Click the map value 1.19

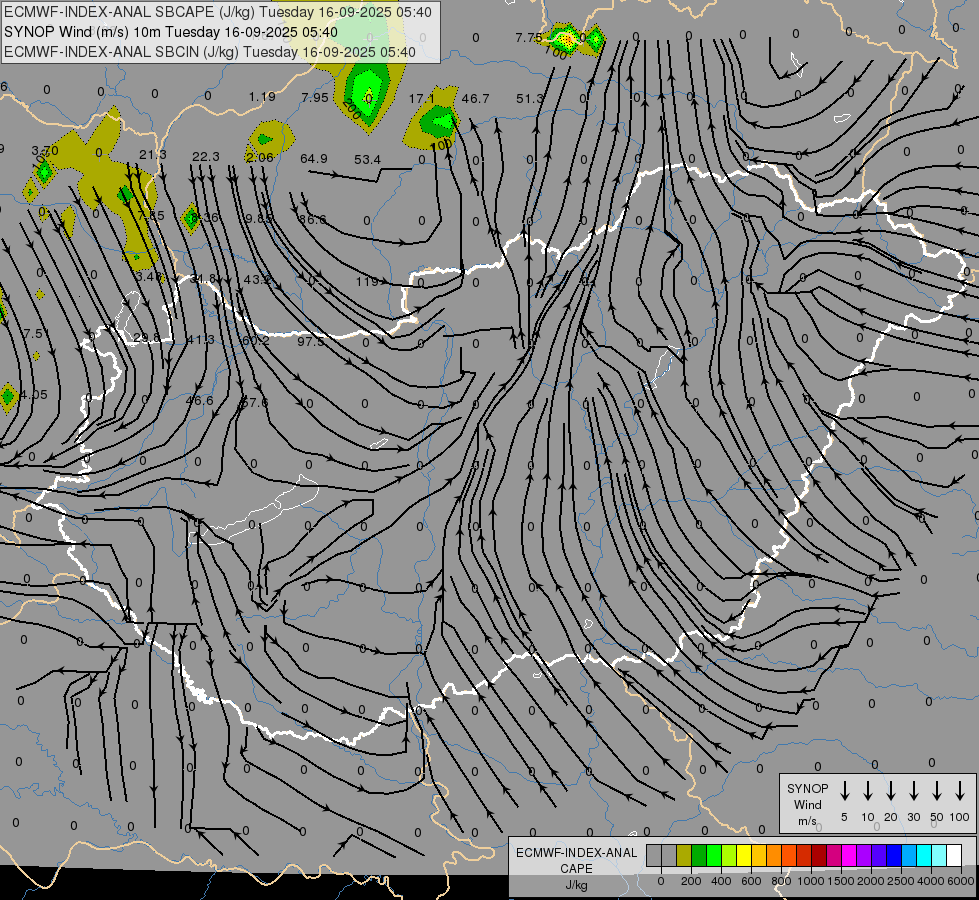(262, 97)
